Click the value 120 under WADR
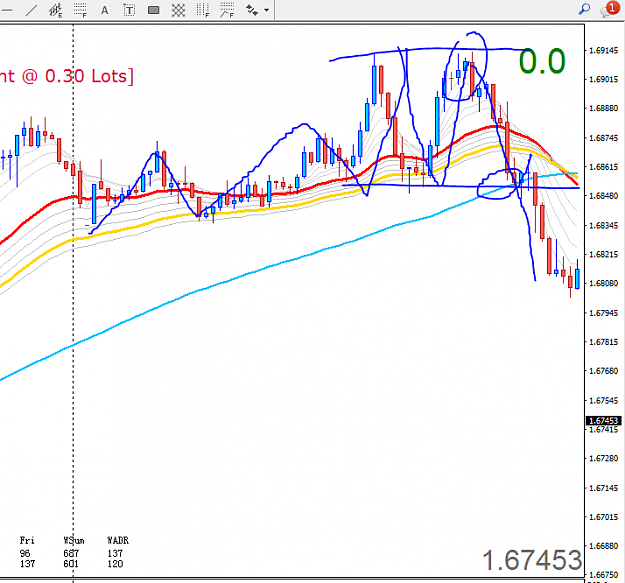Viewport: 625px width, 583px height. click(x=115, y=564)
